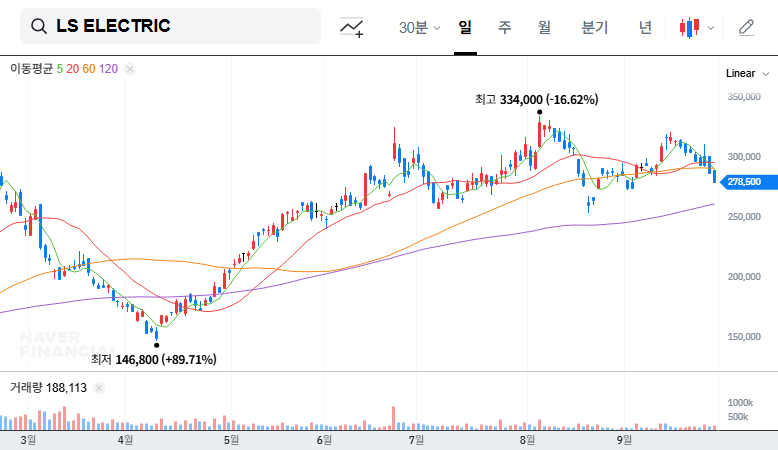Click the 6월 date axis label
The width and height of the screenshot is (778, 450).
coord(324,440)
